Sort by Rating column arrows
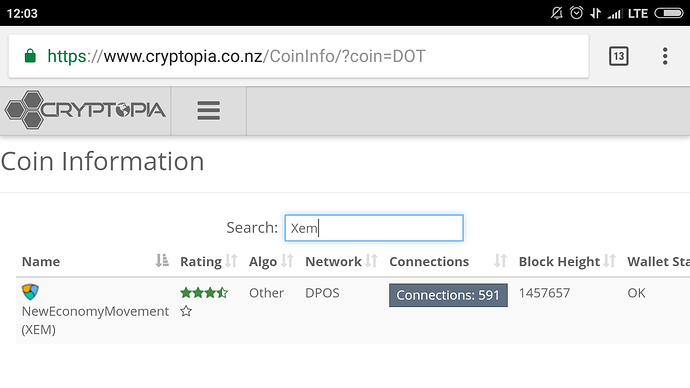The height and width of the screenshot is (388, 690). click(231, 261)
